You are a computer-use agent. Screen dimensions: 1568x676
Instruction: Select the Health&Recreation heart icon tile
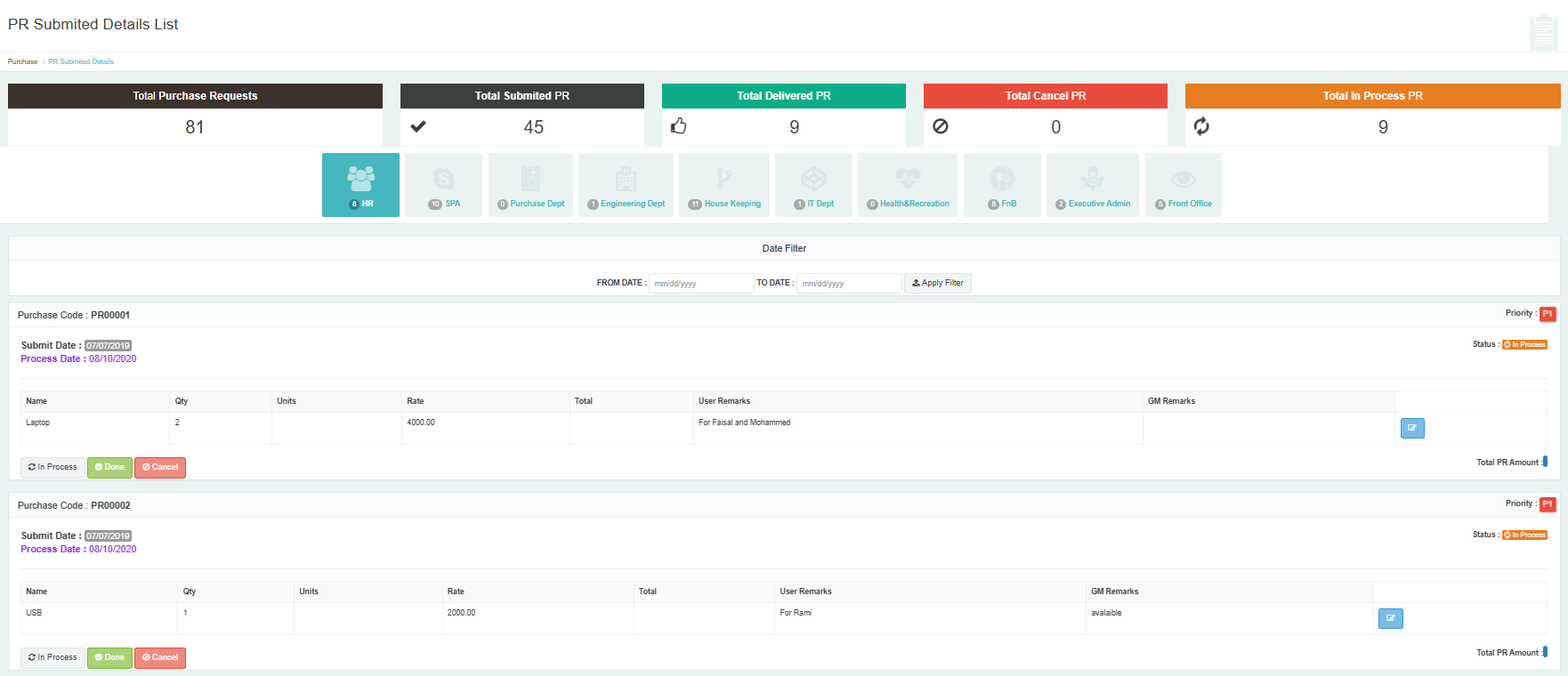click(x=907, y=185)
